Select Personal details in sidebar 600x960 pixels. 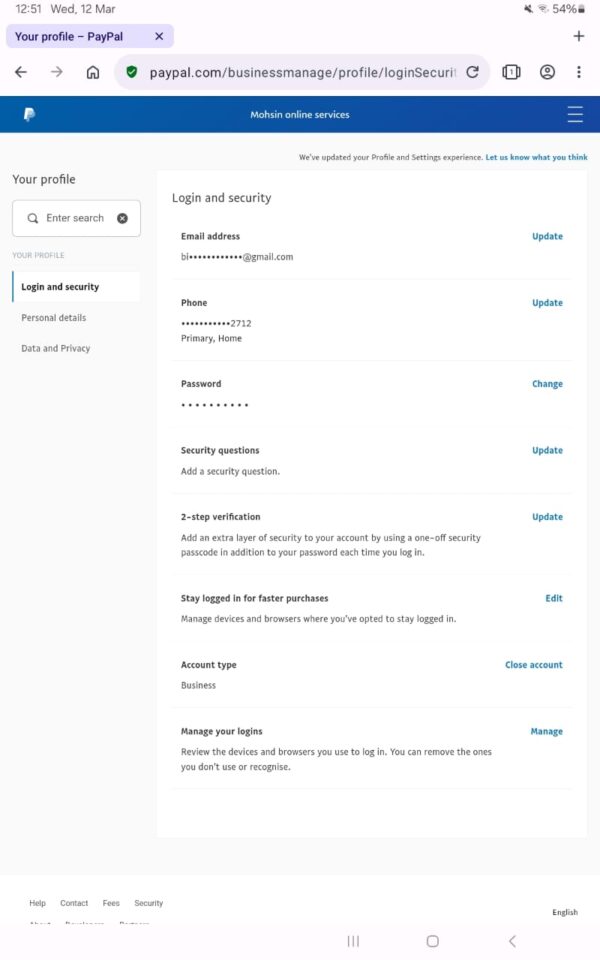coord(54,318)
